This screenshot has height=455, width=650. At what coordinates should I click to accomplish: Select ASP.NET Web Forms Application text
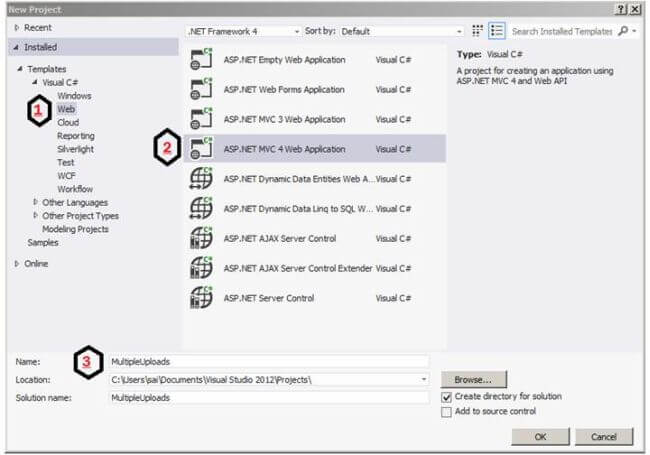(284, 90)
